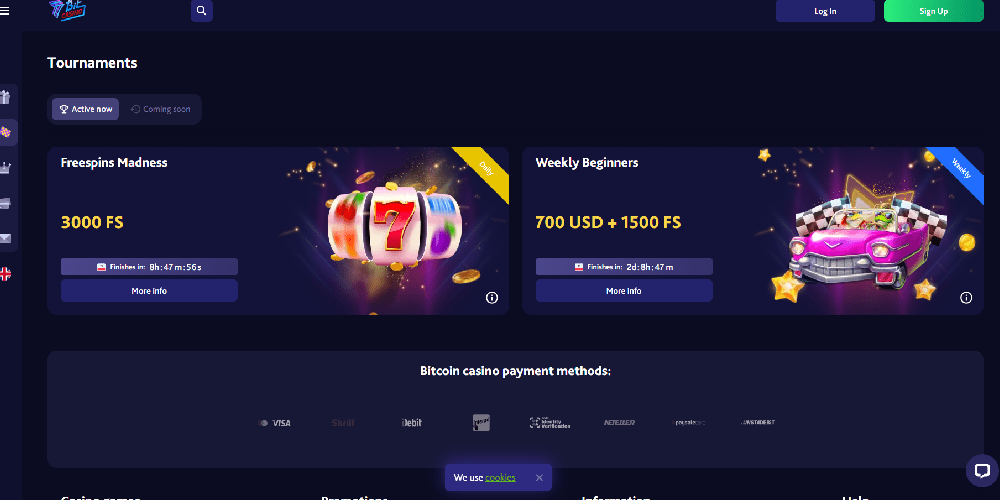
Task: Switch to Coming soon tab
Action: tap(161, 109)
